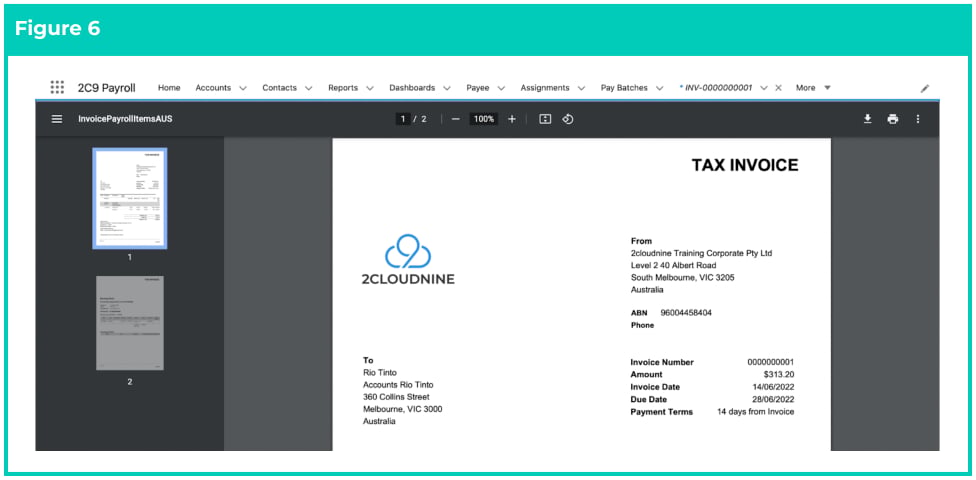
Task: Open the Pay Batches tab
Action: [624, 88]
